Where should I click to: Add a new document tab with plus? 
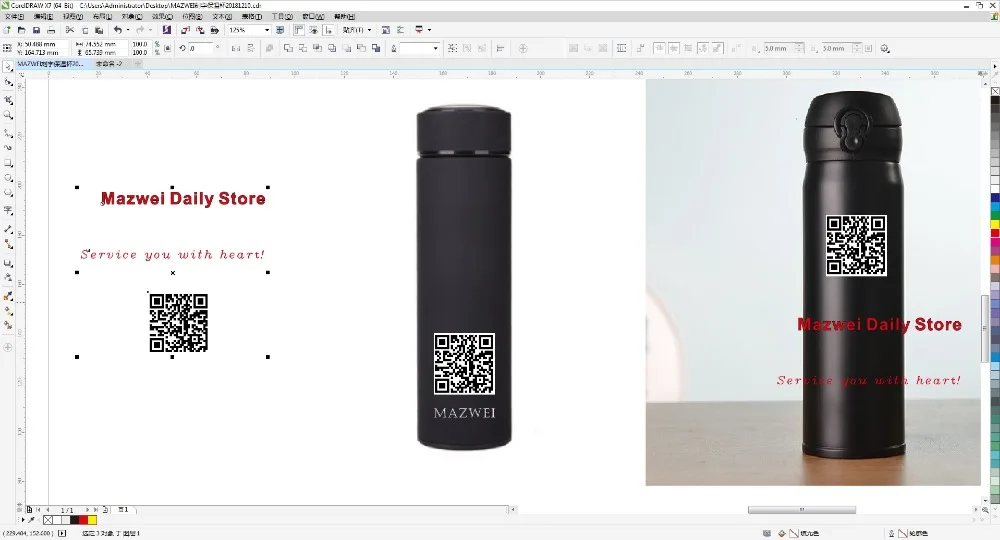click(x=137, y=64)
